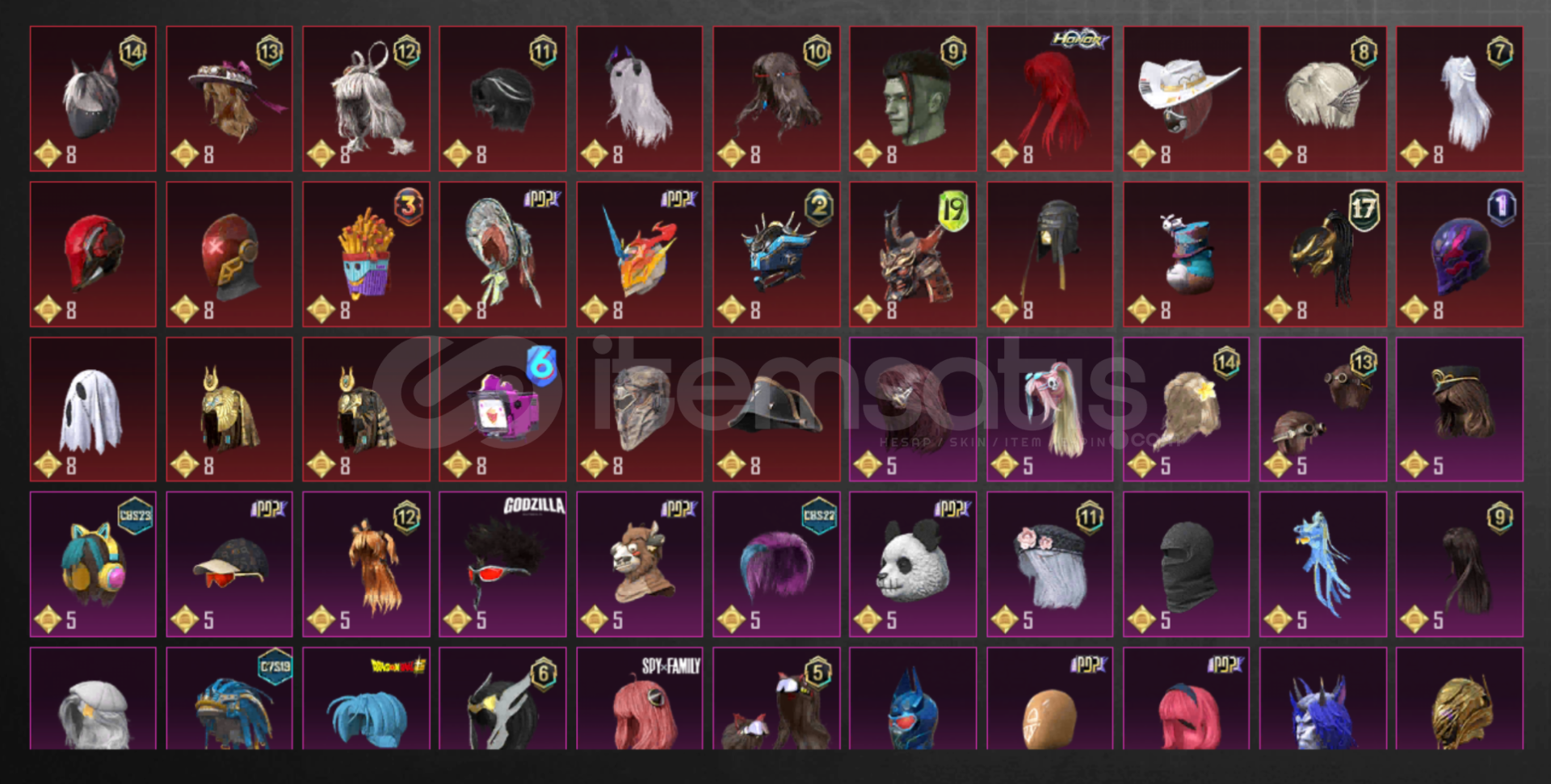Pick the panda head mask

[913, 564]
